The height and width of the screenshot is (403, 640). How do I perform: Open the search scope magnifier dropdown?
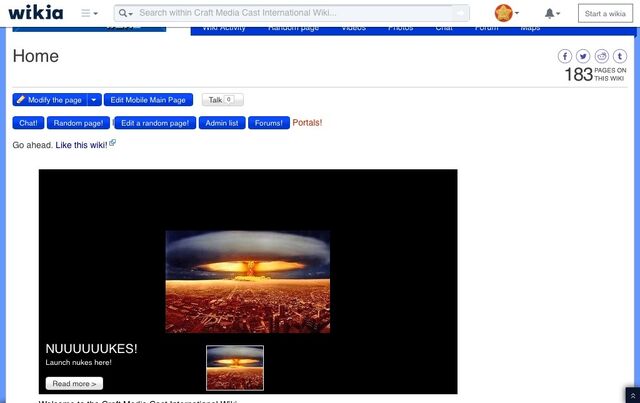126,13
